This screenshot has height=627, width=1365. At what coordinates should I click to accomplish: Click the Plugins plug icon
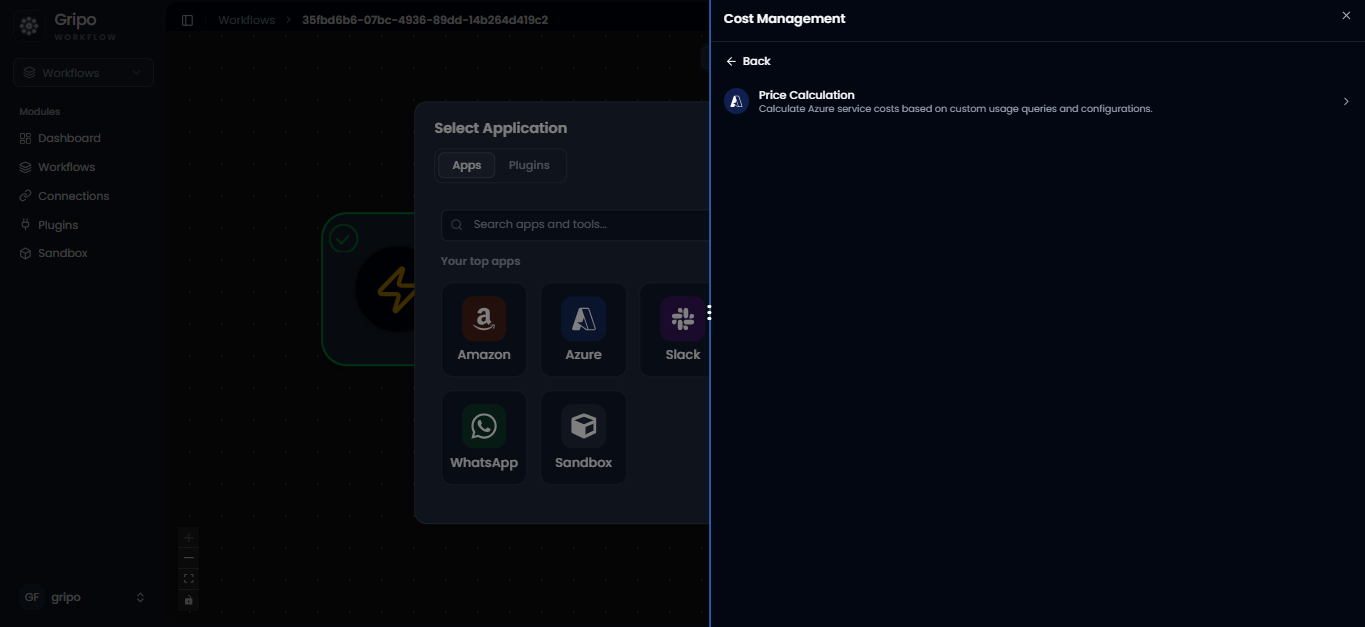(26, 225)
